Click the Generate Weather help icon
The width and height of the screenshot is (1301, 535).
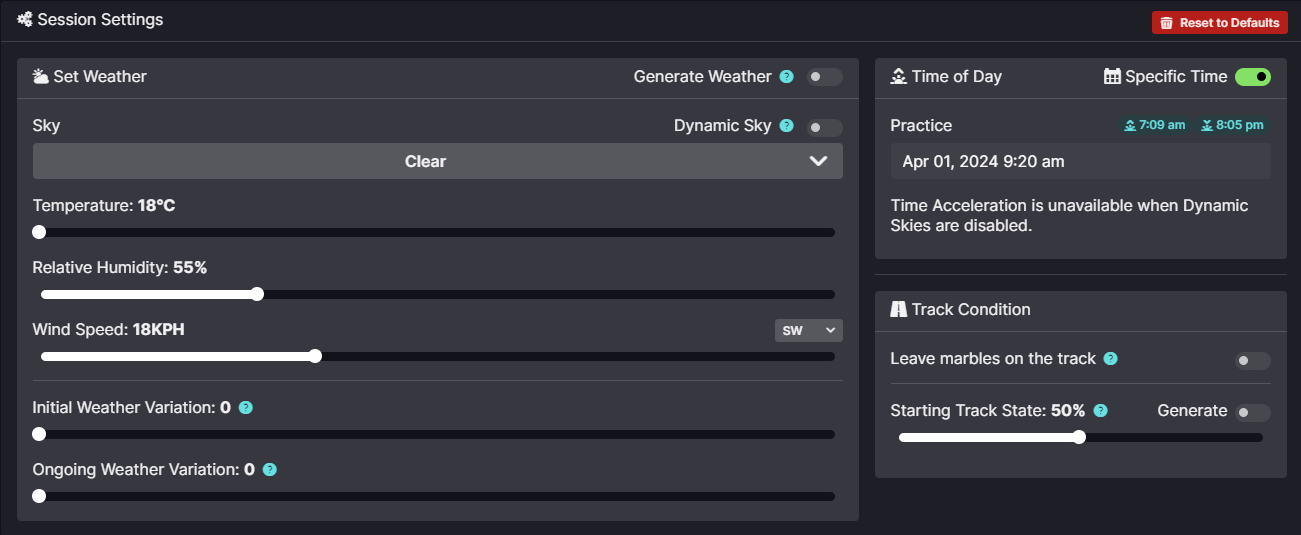coord(787,77)
